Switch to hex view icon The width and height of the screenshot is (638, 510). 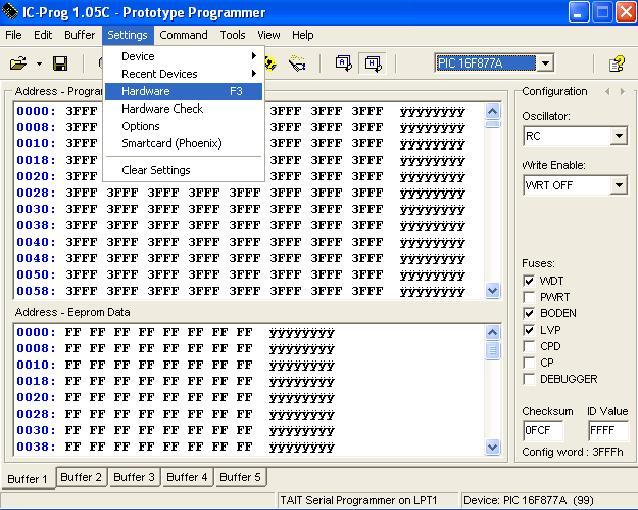click(x=373, y=63)
